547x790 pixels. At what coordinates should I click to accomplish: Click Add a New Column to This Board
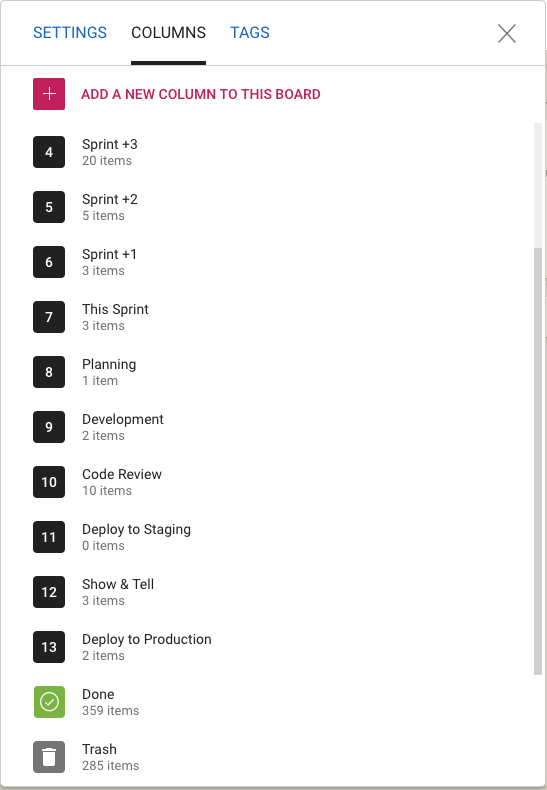pyautogui.click(x=201, y=94)
